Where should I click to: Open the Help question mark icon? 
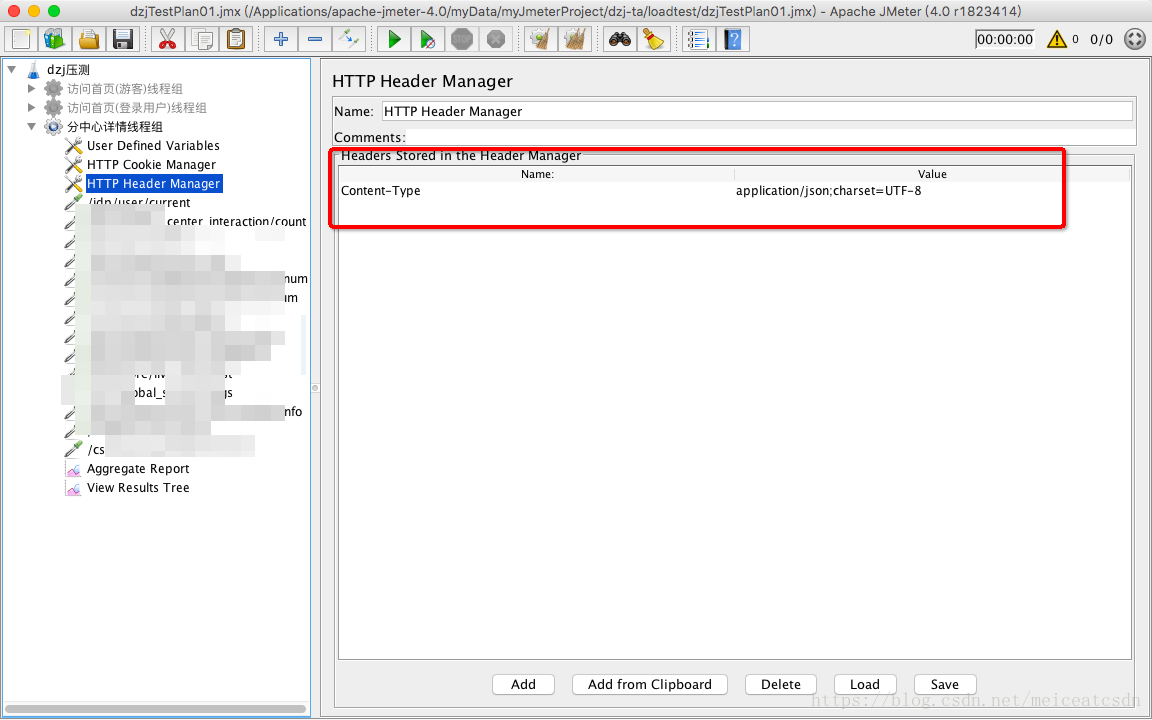(x=732, y=39)
